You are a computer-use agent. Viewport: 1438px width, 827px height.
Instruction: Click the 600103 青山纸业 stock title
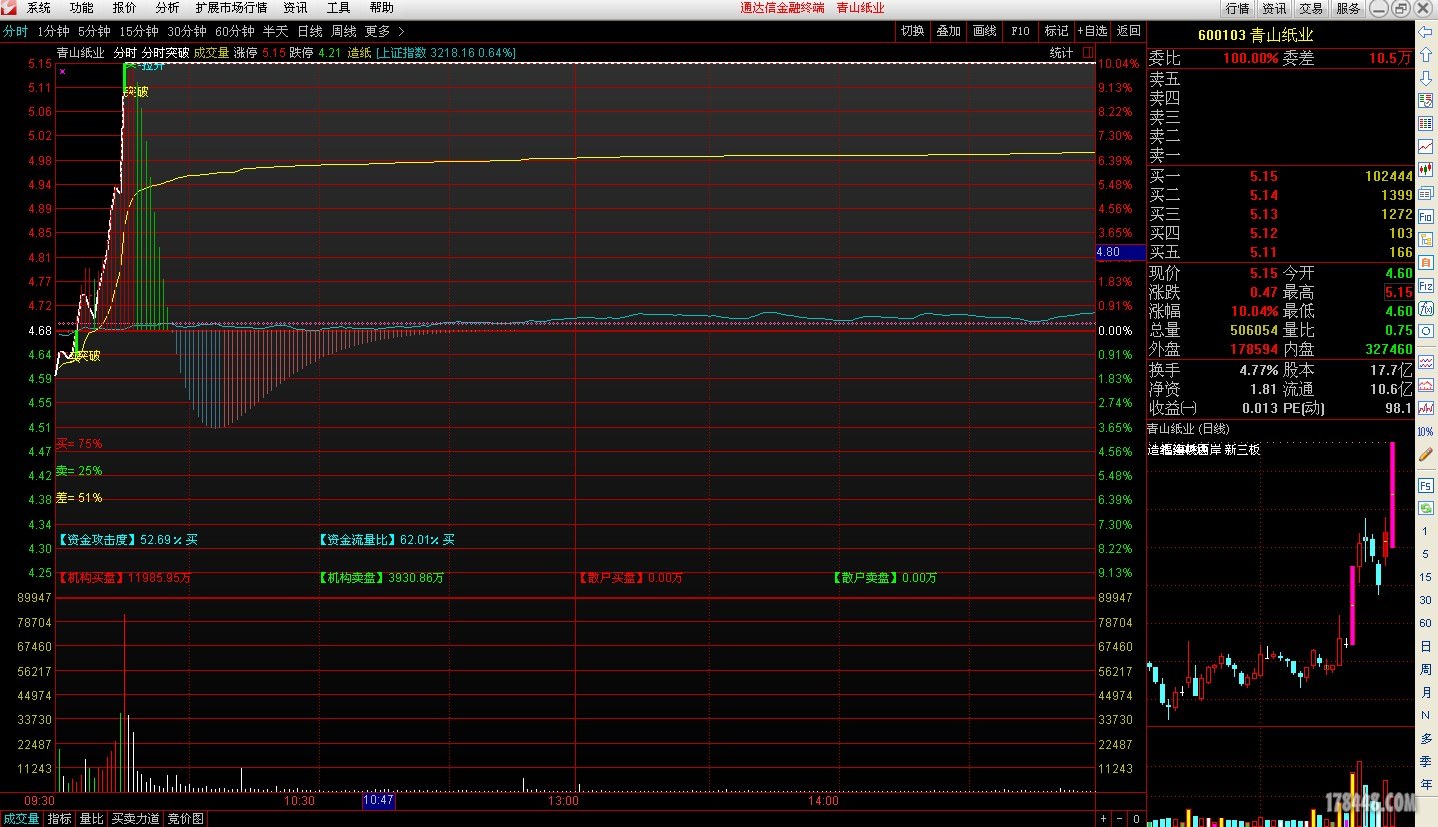1256,35
